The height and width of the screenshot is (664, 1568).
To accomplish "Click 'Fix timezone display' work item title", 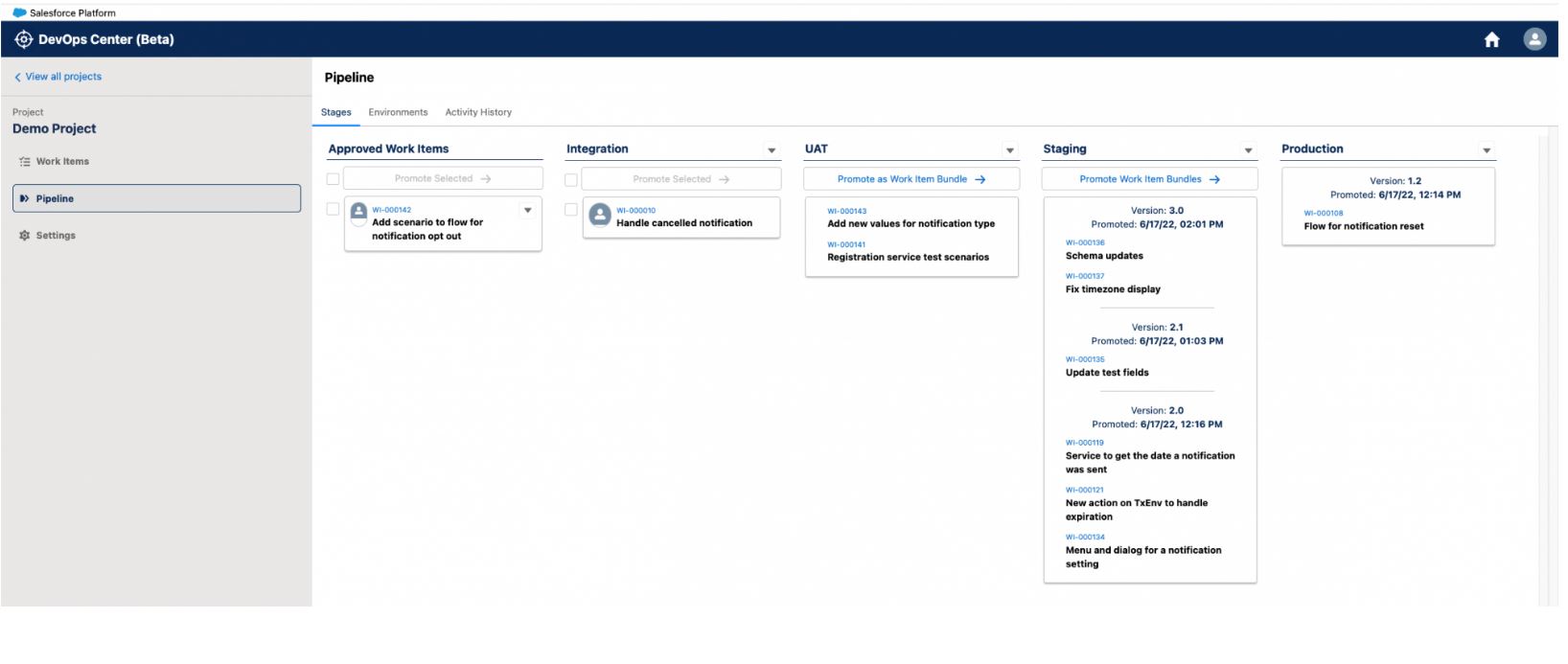I will (x=1113, y=289).
